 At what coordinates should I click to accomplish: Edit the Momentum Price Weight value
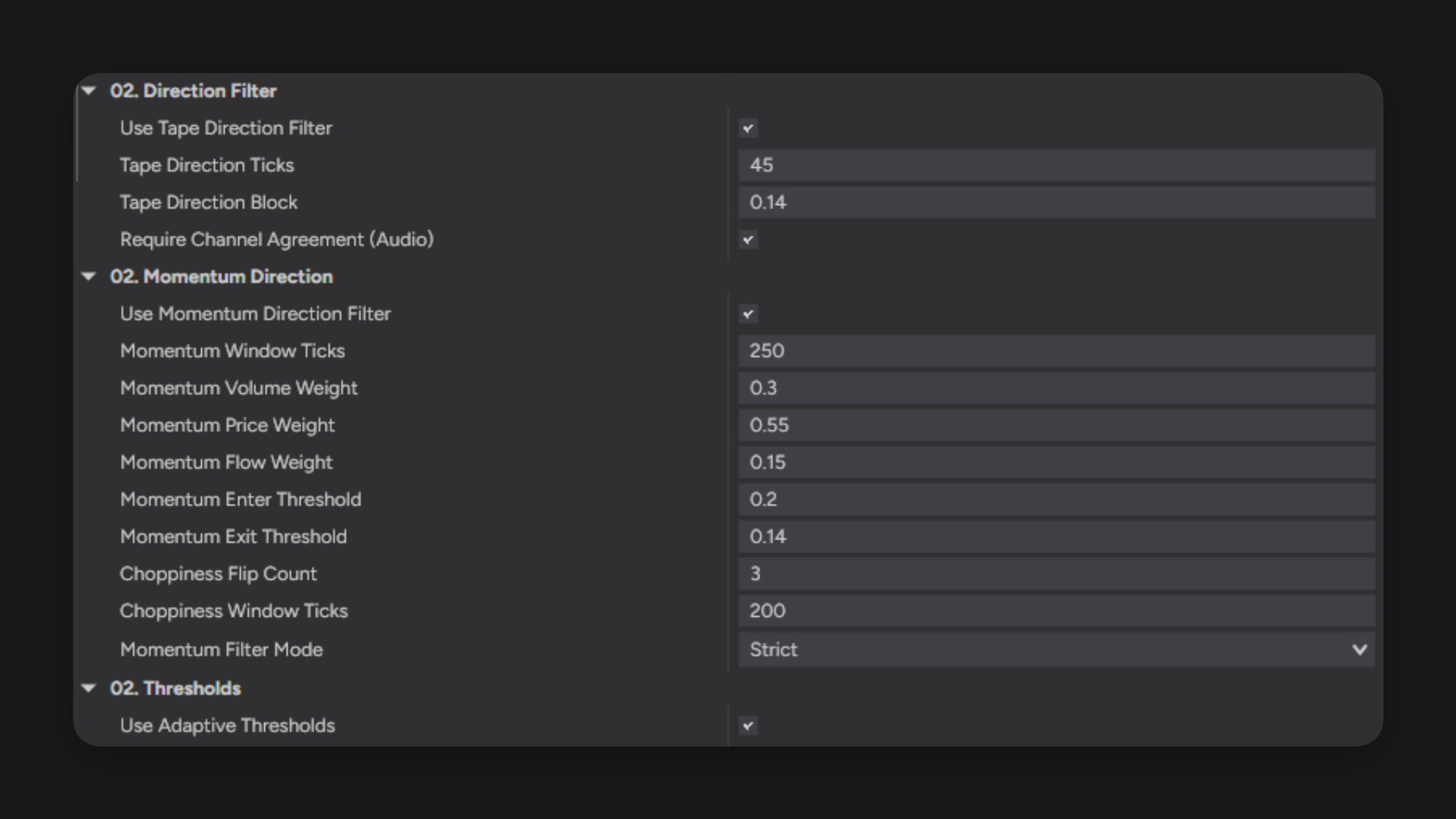click(1057, 425)
